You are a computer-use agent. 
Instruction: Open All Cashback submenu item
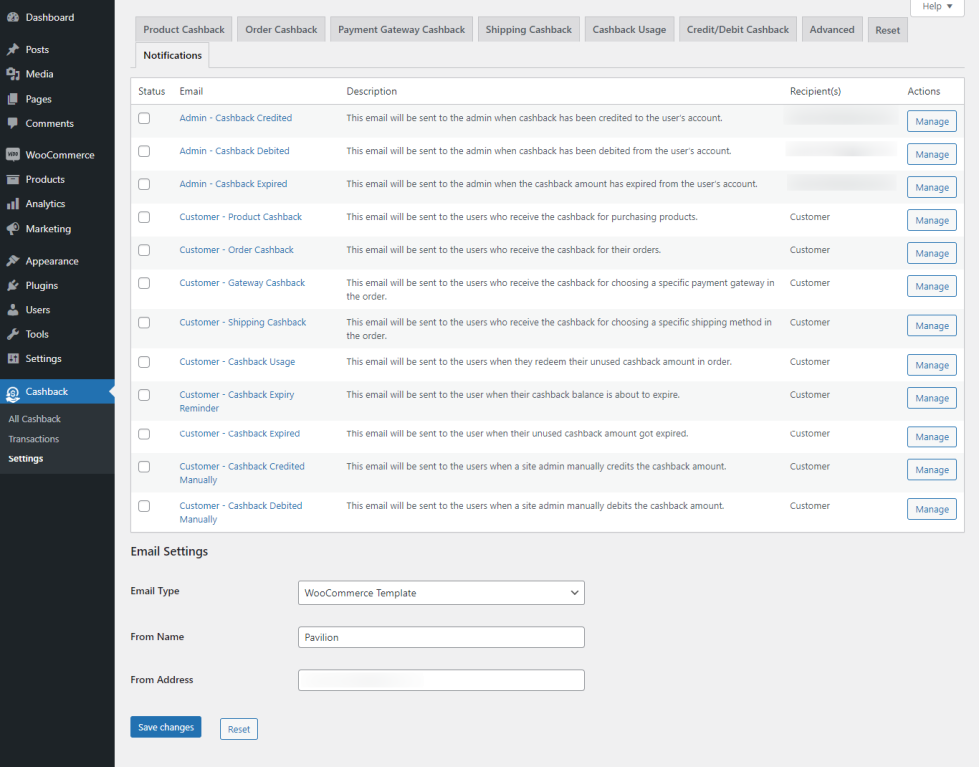point(34,418)
